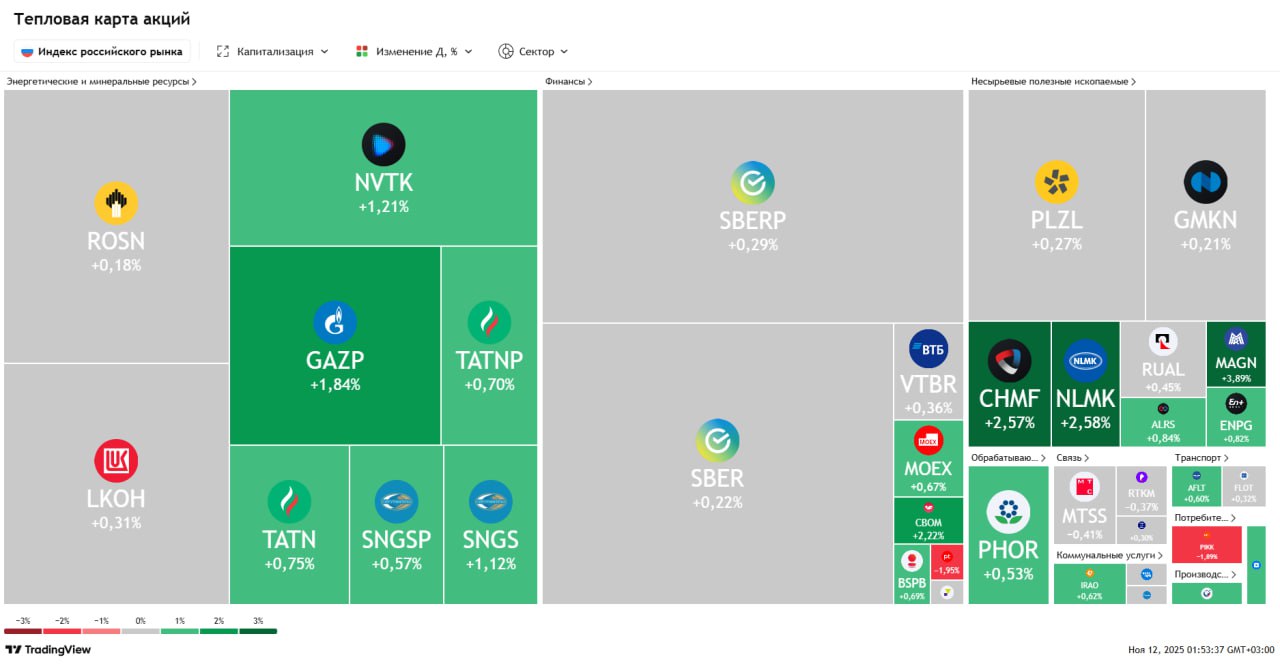Click the TradingView logo link
Image resolution: width=1280 pixels, height=664 pixels.
[x=48, y=650]
